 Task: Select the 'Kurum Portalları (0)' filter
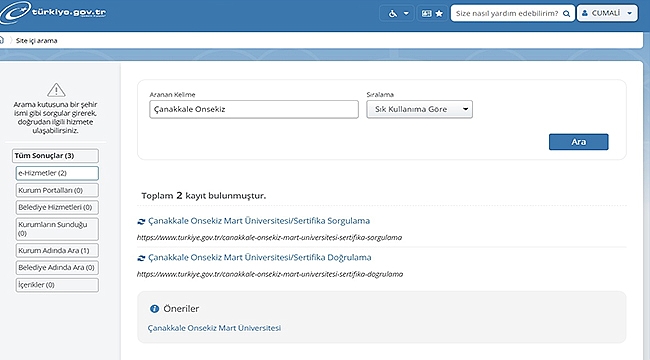pyautogui.click(x=57, y=190)
